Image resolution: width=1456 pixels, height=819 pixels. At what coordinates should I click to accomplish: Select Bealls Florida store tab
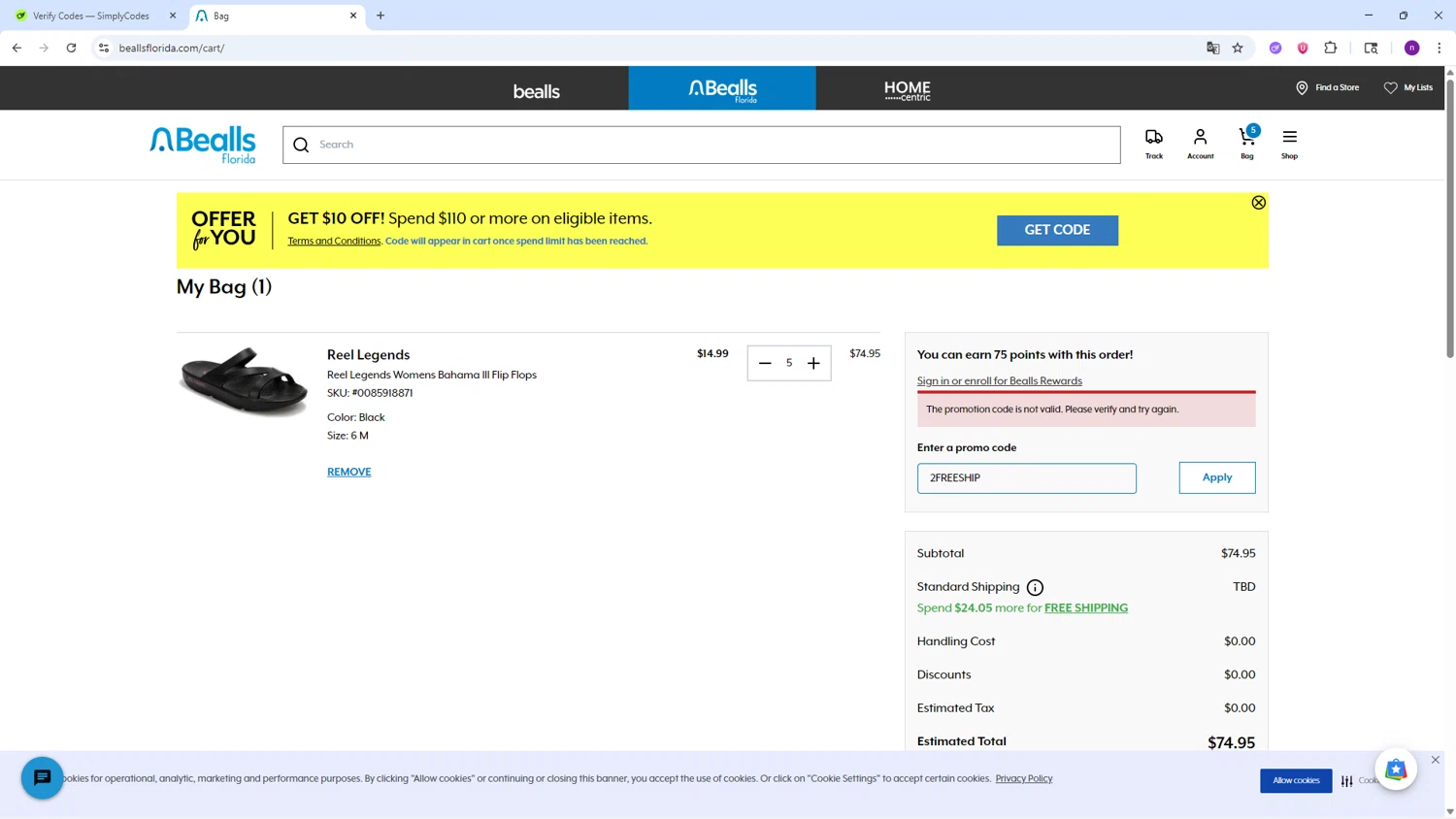(722, 88)
